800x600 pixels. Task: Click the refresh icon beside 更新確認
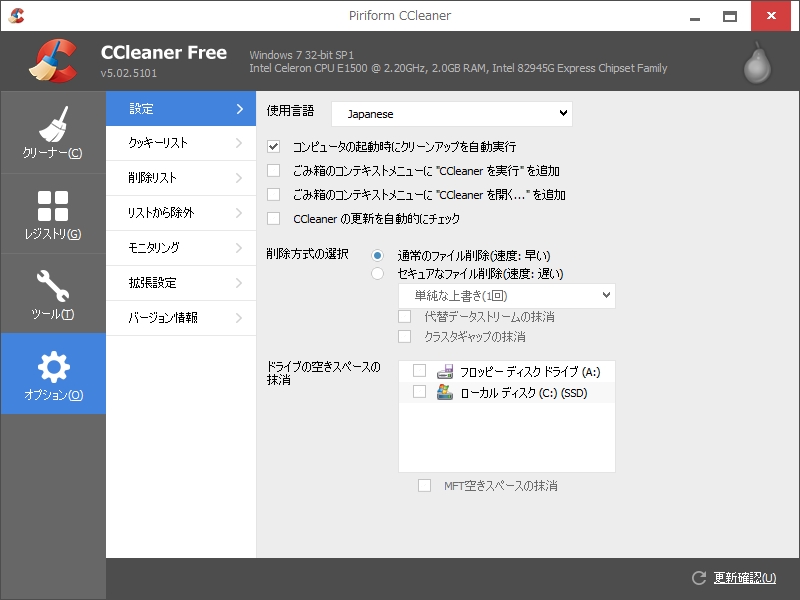click(699, 578)
